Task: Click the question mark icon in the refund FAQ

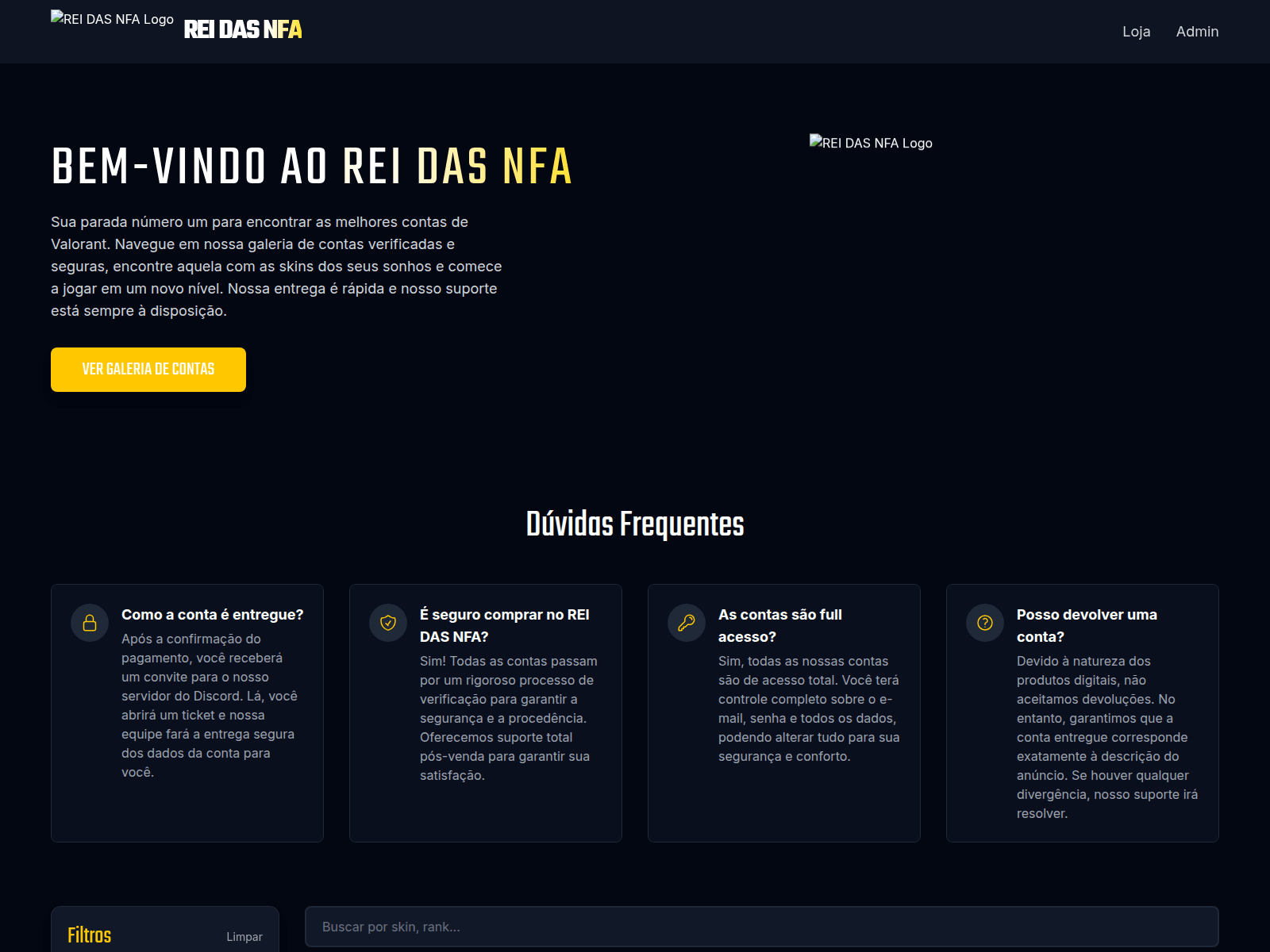Action: point(985,623)
